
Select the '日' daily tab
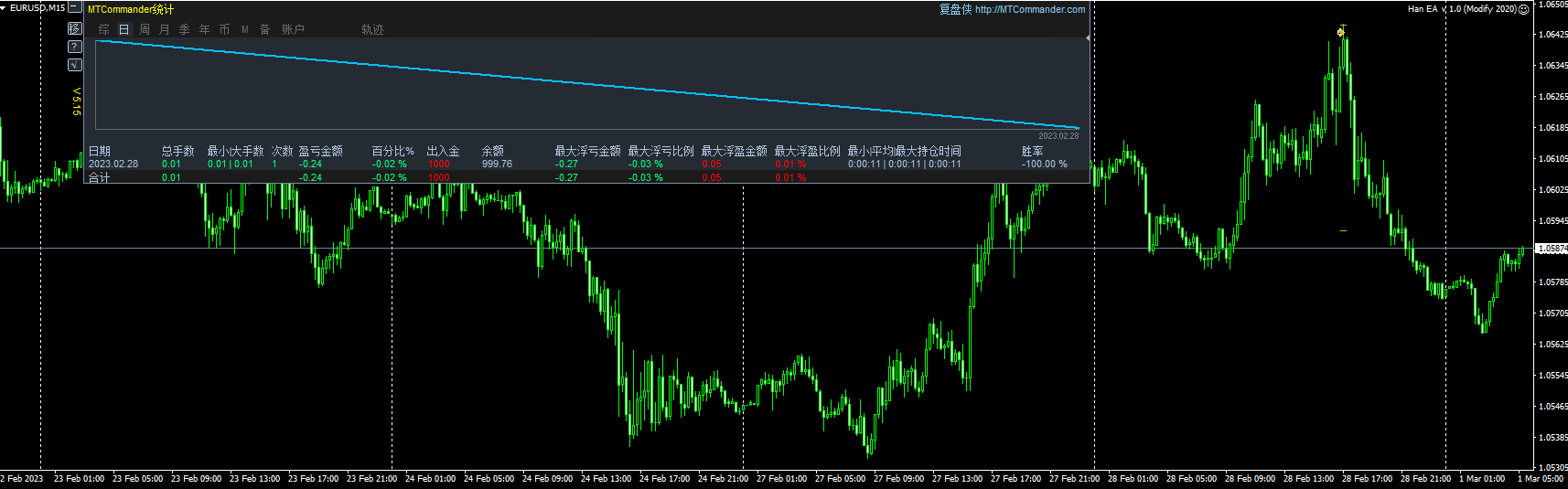pos(124,29)
